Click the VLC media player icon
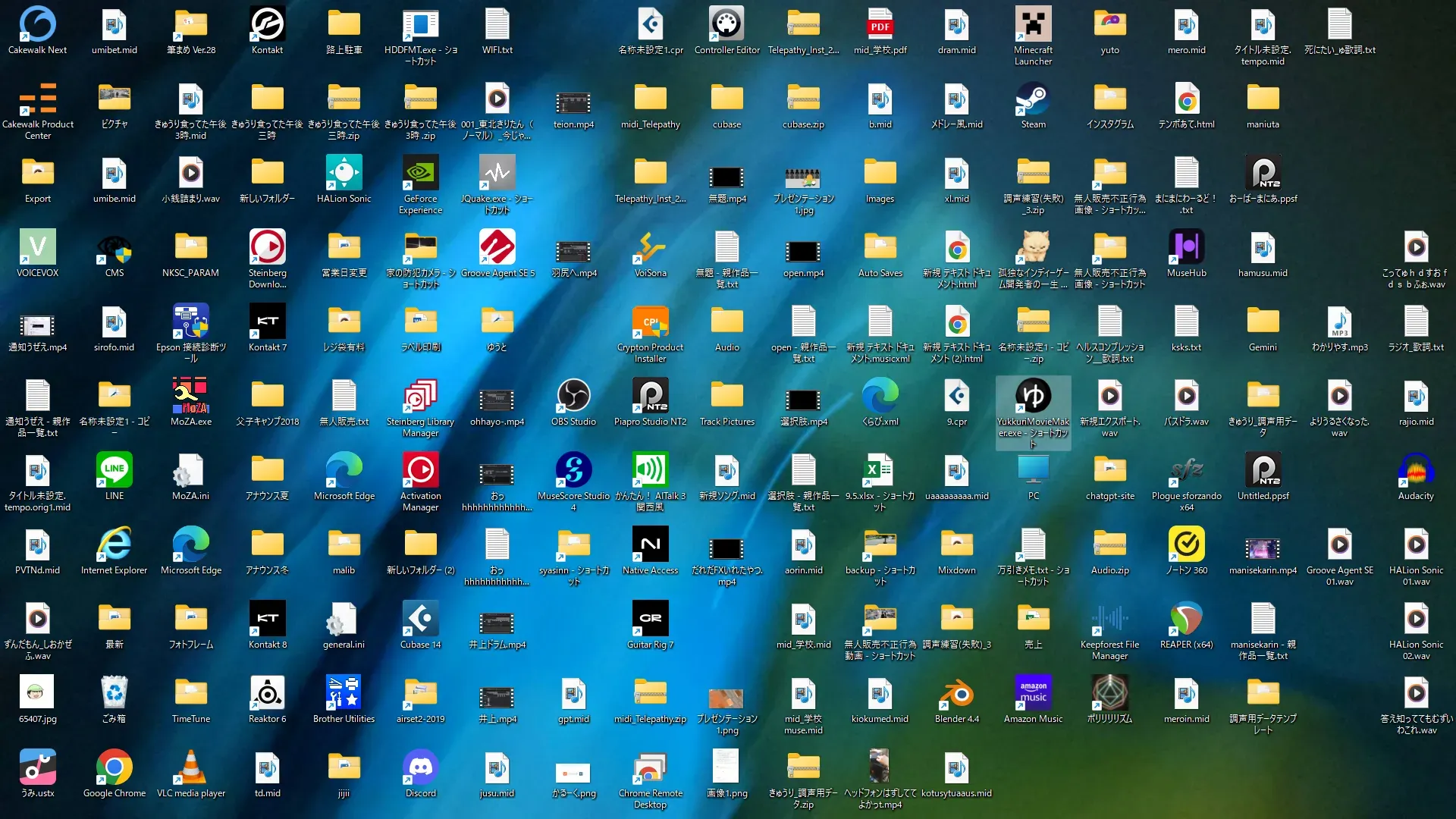This screenshot has height=819, width=1456. point(190,768)
